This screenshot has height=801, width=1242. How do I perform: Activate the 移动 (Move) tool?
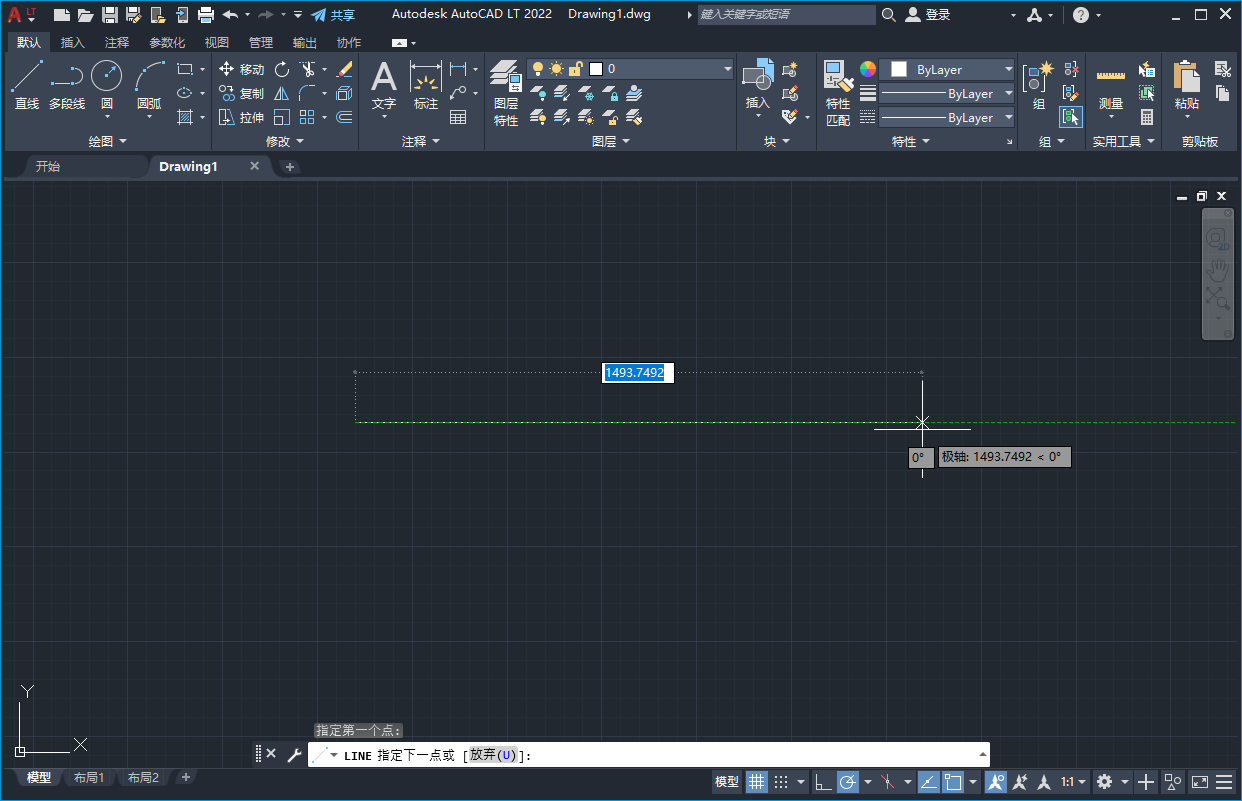[243, 70]
